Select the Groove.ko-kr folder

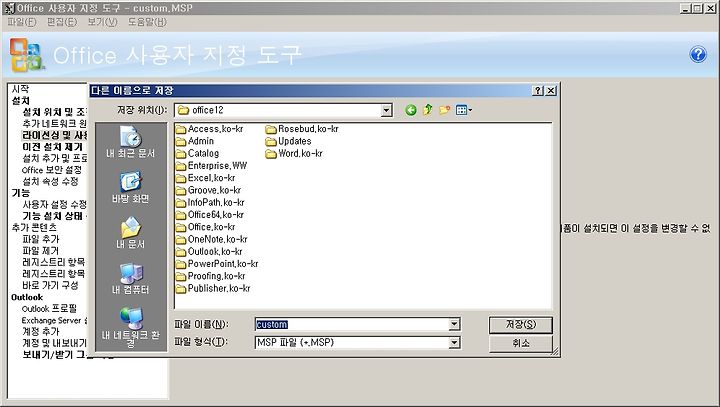click(209, 190)
